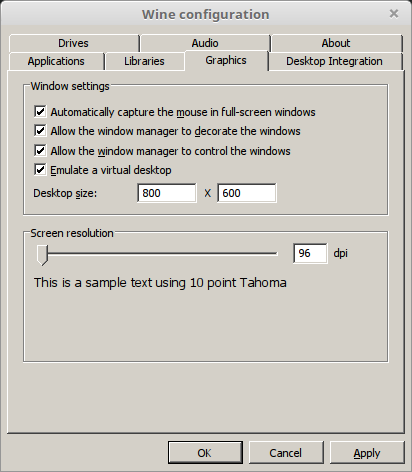Focus the dpi input field showing 96
Image resolution: width=412 pixels, height=472 pixels.
click(x=310, y=253)
